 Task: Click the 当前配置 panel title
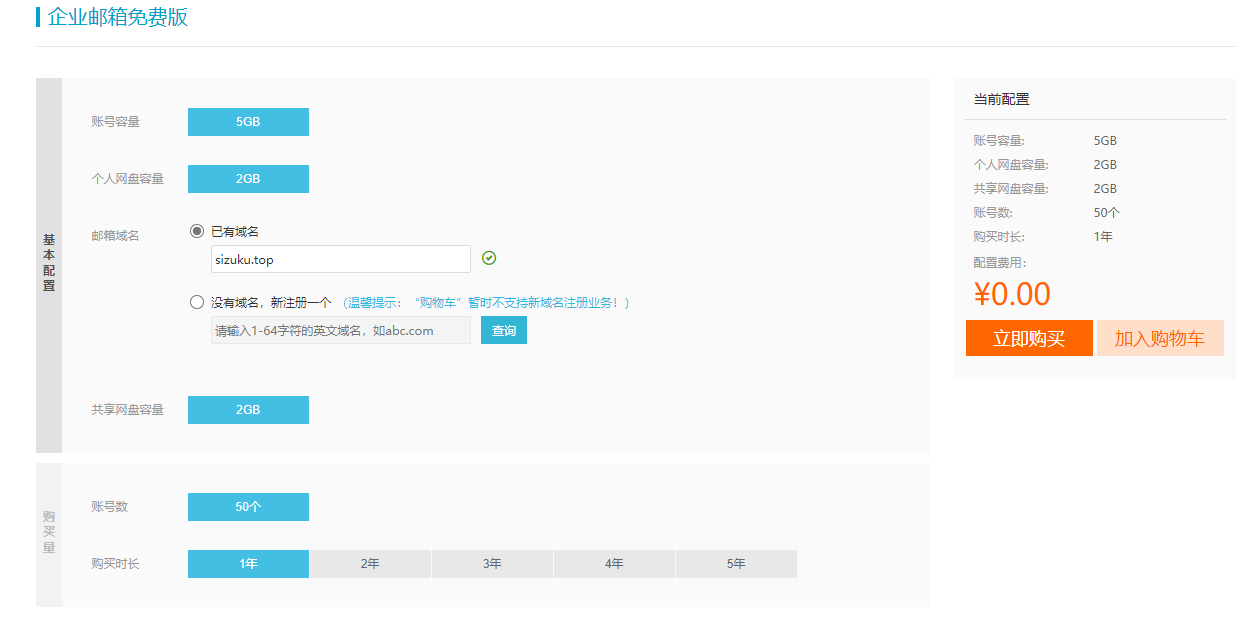[x=1002, y=99]
